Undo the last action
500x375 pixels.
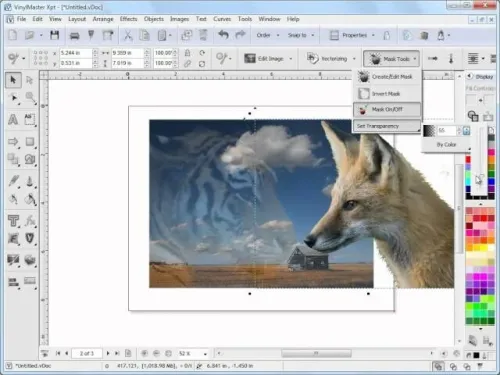tap(224, 35)
